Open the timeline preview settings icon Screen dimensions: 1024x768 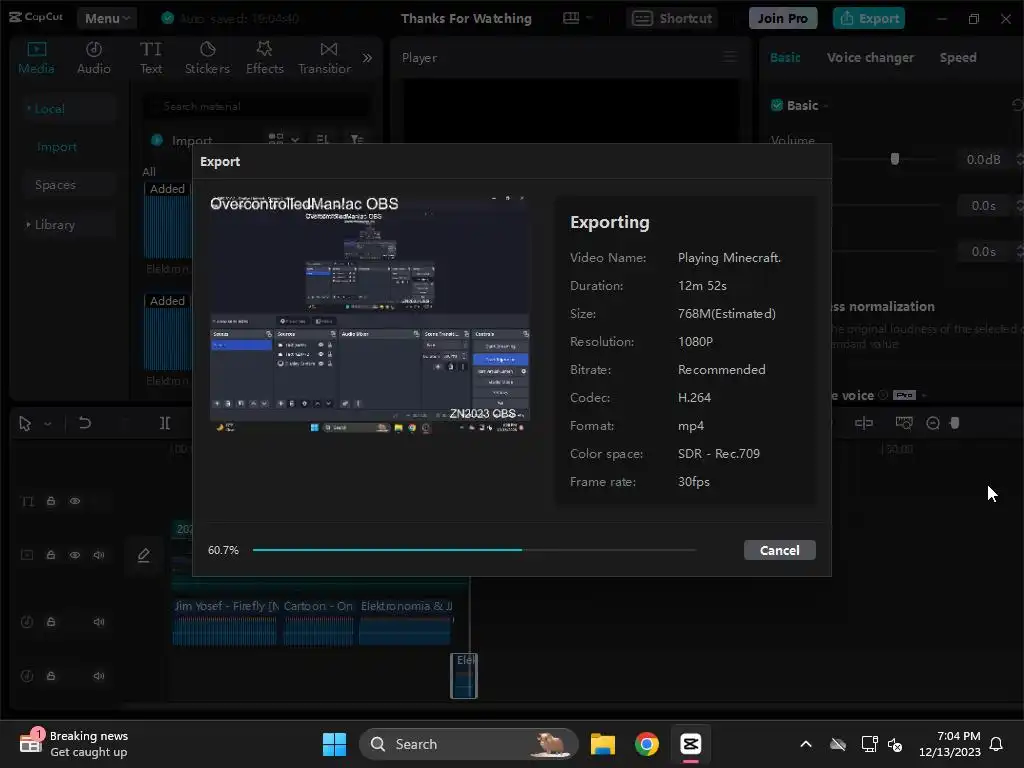point(904,423)
